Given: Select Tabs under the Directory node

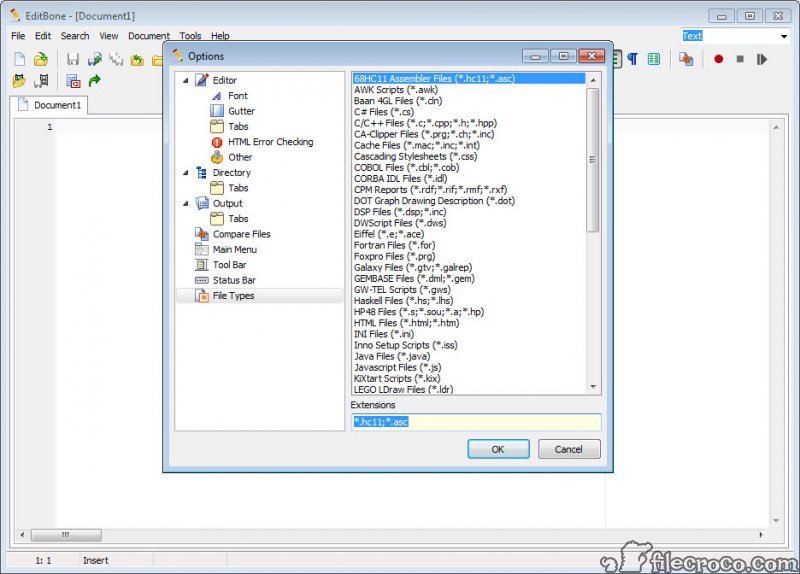Looking at the screenshot, I should point(238,188).
